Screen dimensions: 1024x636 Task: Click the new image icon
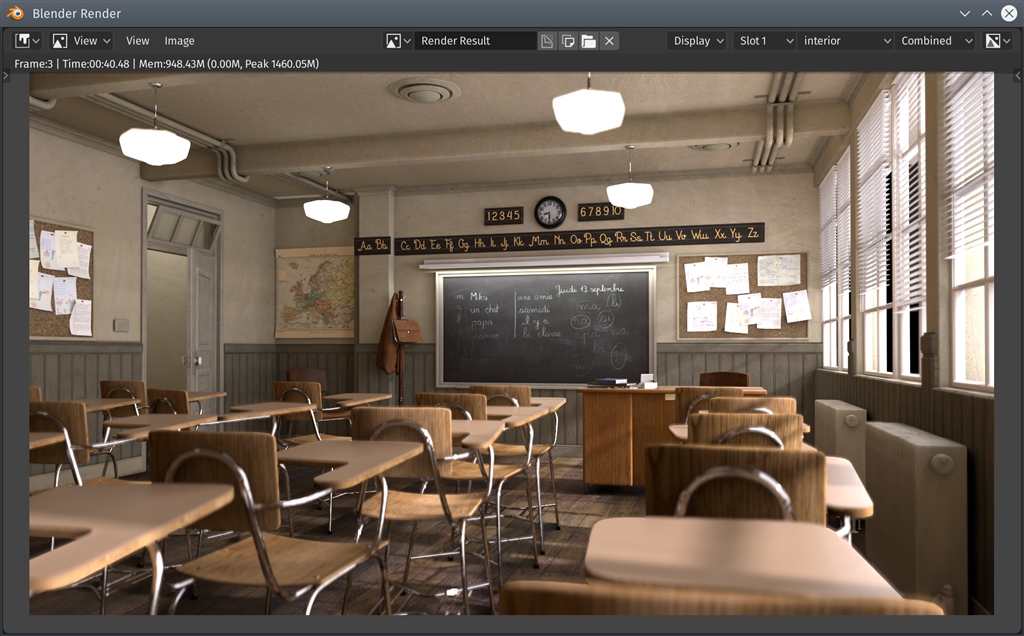[547, 40]
